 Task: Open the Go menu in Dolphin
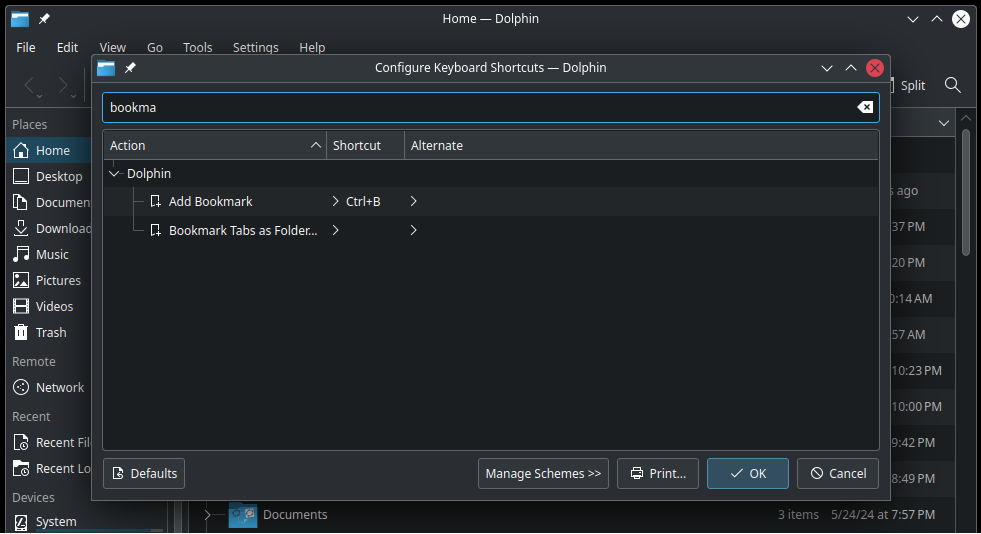coord(155,48)
